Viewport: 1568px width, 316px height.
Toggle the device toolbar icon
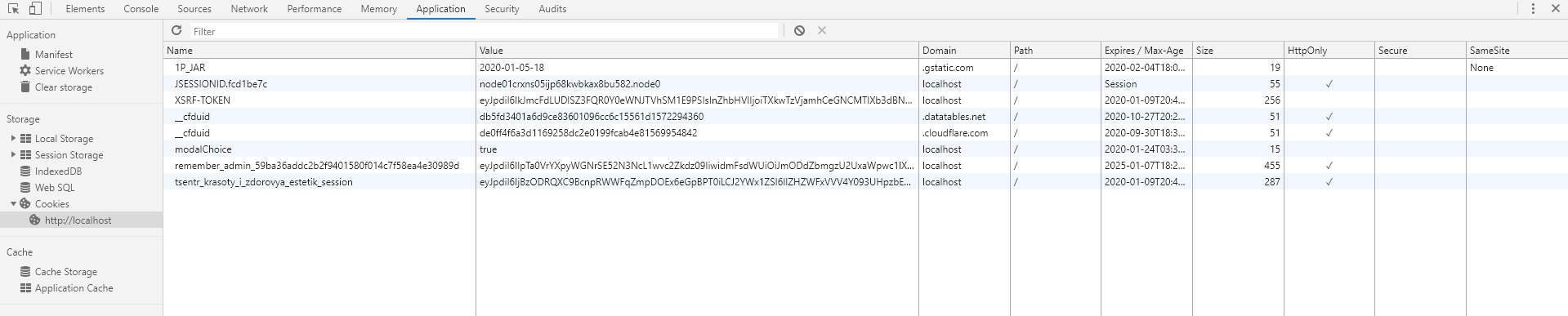click(x=35, y=9)
